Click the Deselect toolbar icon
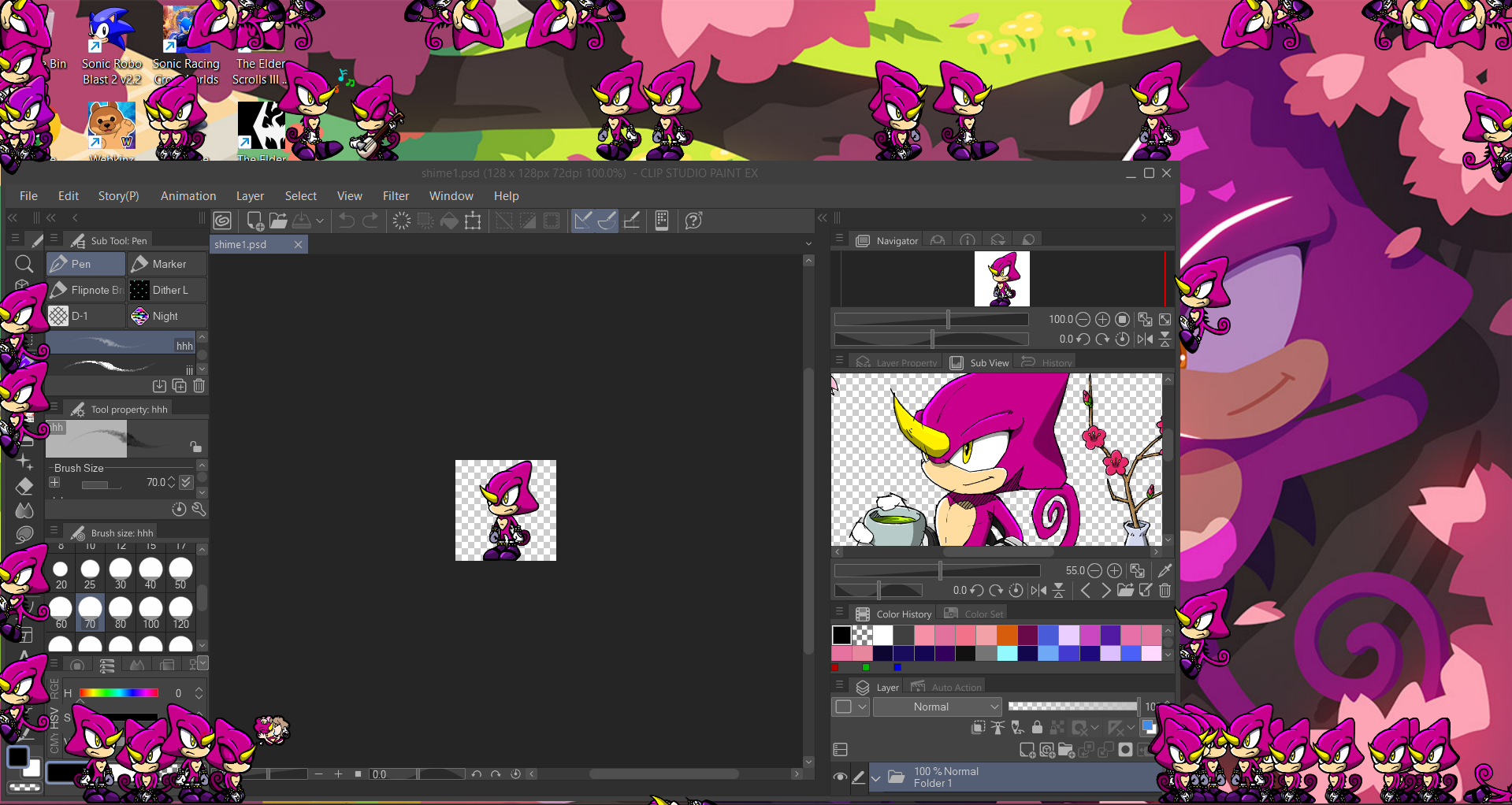Screen dimensions: 1512x805 pyautogui.click(x=503, y=221)
